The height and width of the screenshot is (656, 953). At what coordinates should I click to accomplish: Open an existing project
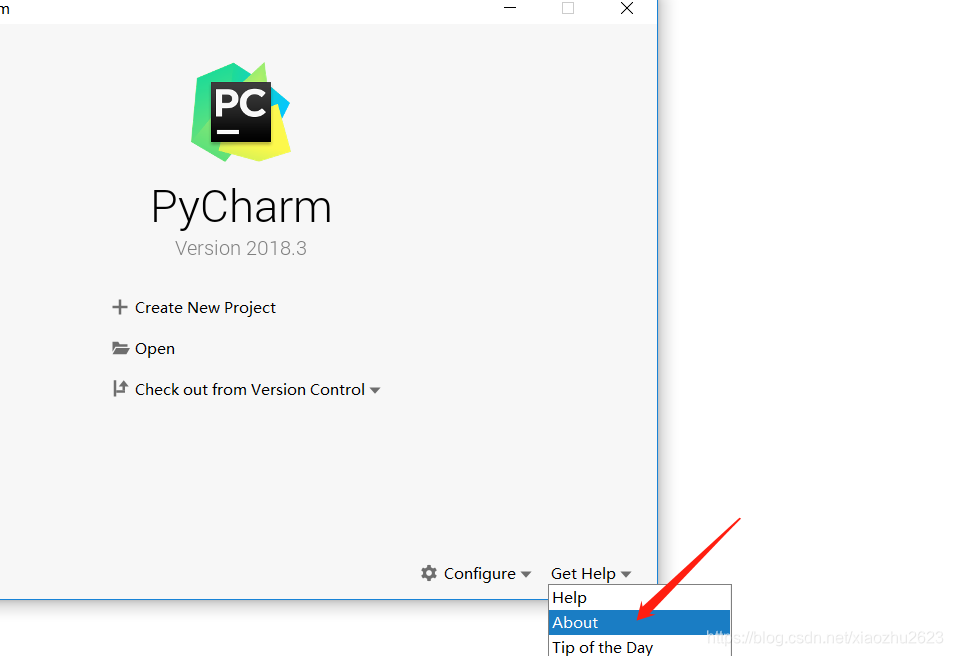click(155, 348)
